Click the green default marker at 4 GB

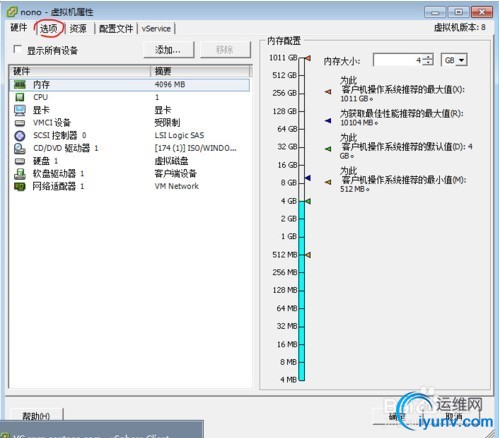(308, 201)
